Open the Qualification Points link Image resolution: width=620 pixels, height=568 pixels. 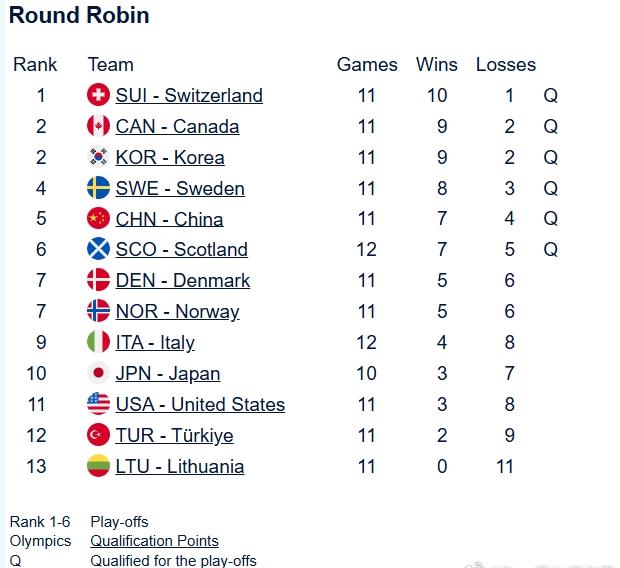coord(154,541)
